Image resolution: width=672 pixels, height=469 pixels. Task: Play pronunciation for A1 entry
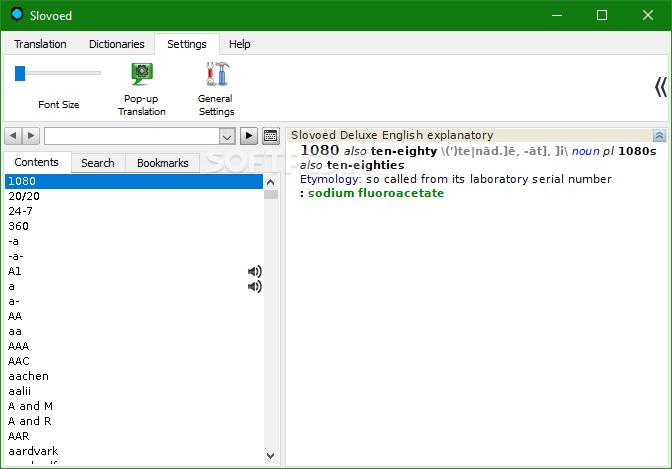tap(255, 271)
